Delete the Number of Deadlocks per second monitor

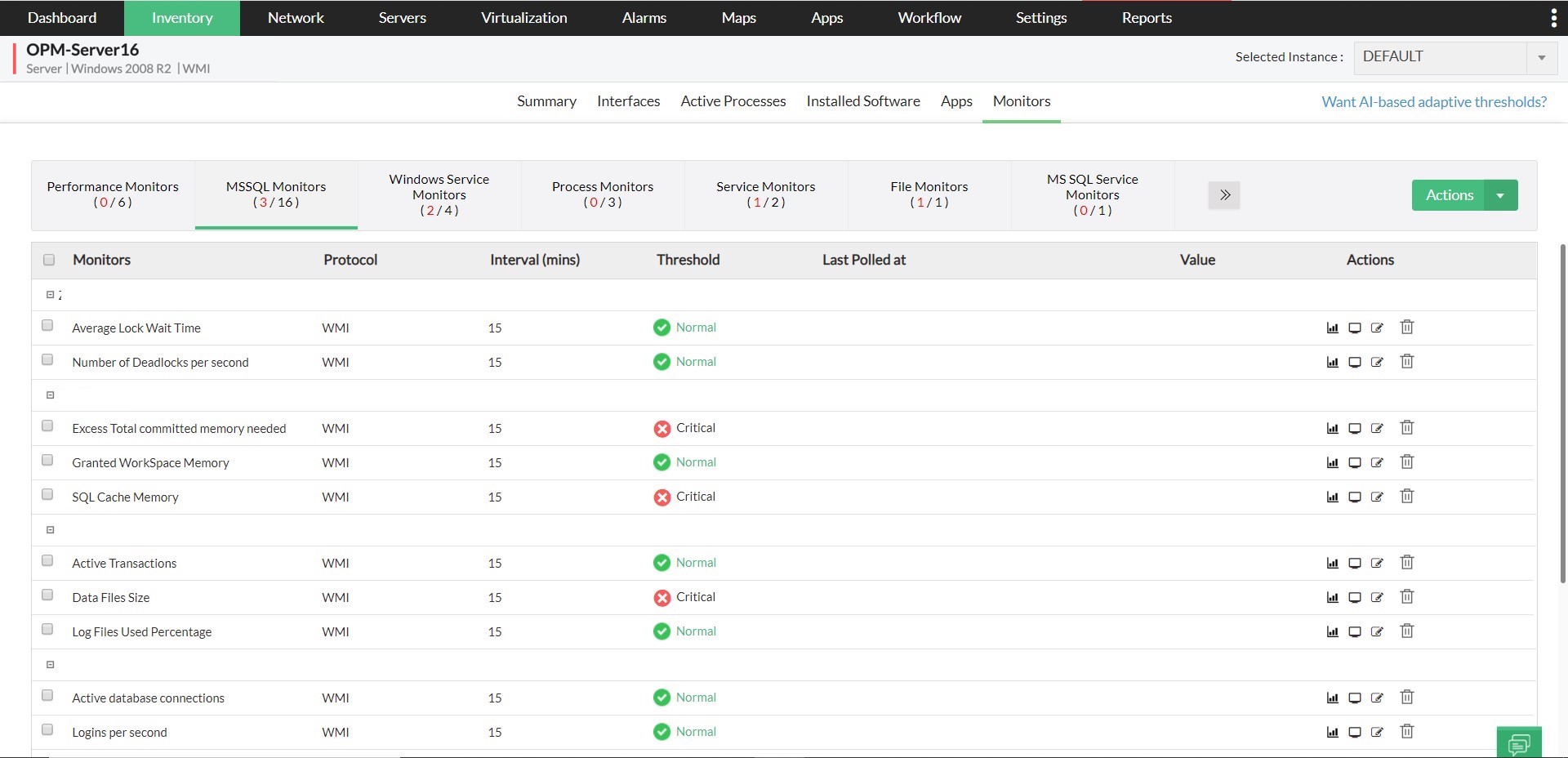(x=1406, y=362)
